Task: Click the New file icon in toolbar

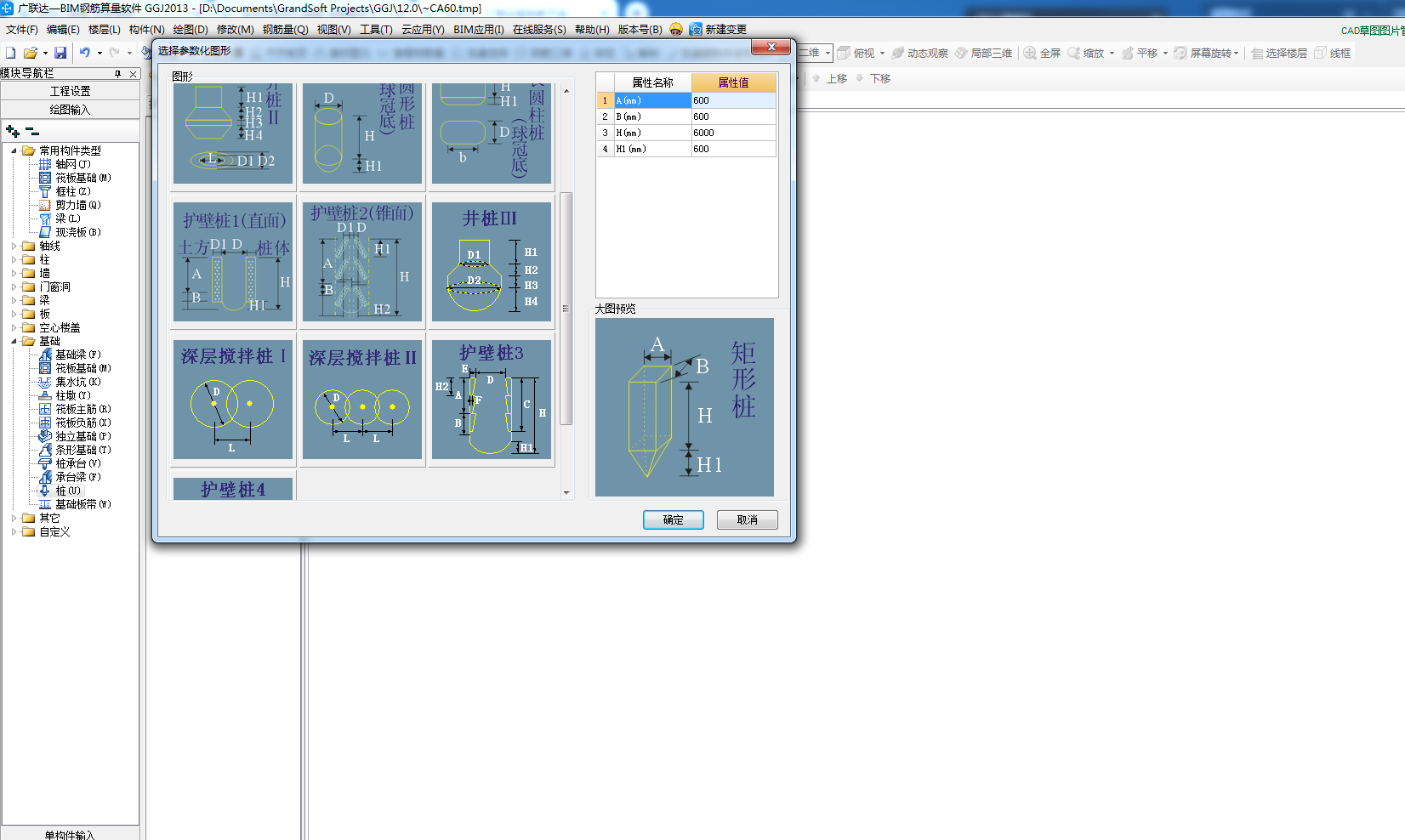Action: pyautogui.click(x=11, y=53)
